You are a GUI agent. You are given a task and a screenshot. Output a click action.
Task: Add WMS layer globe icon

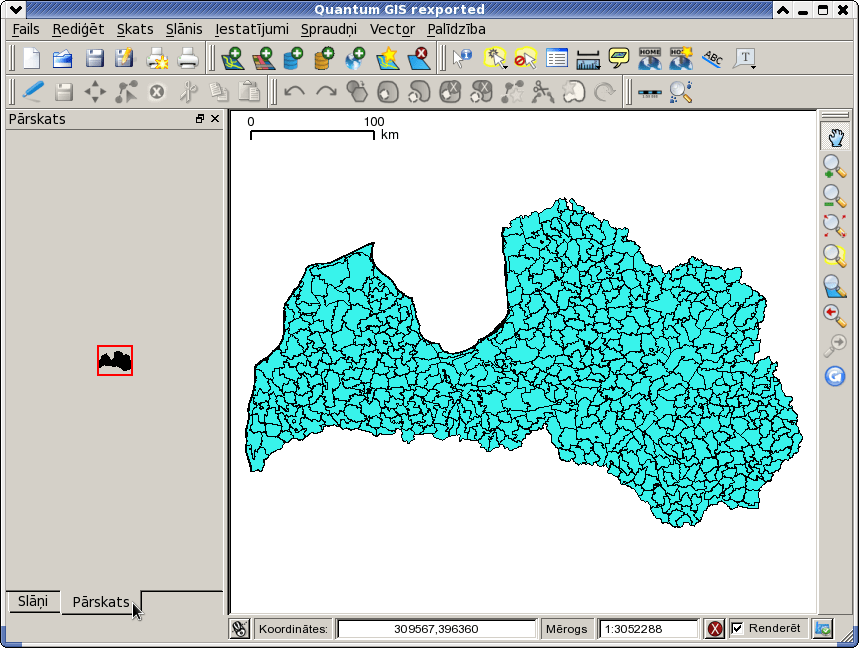click(356, 59)
